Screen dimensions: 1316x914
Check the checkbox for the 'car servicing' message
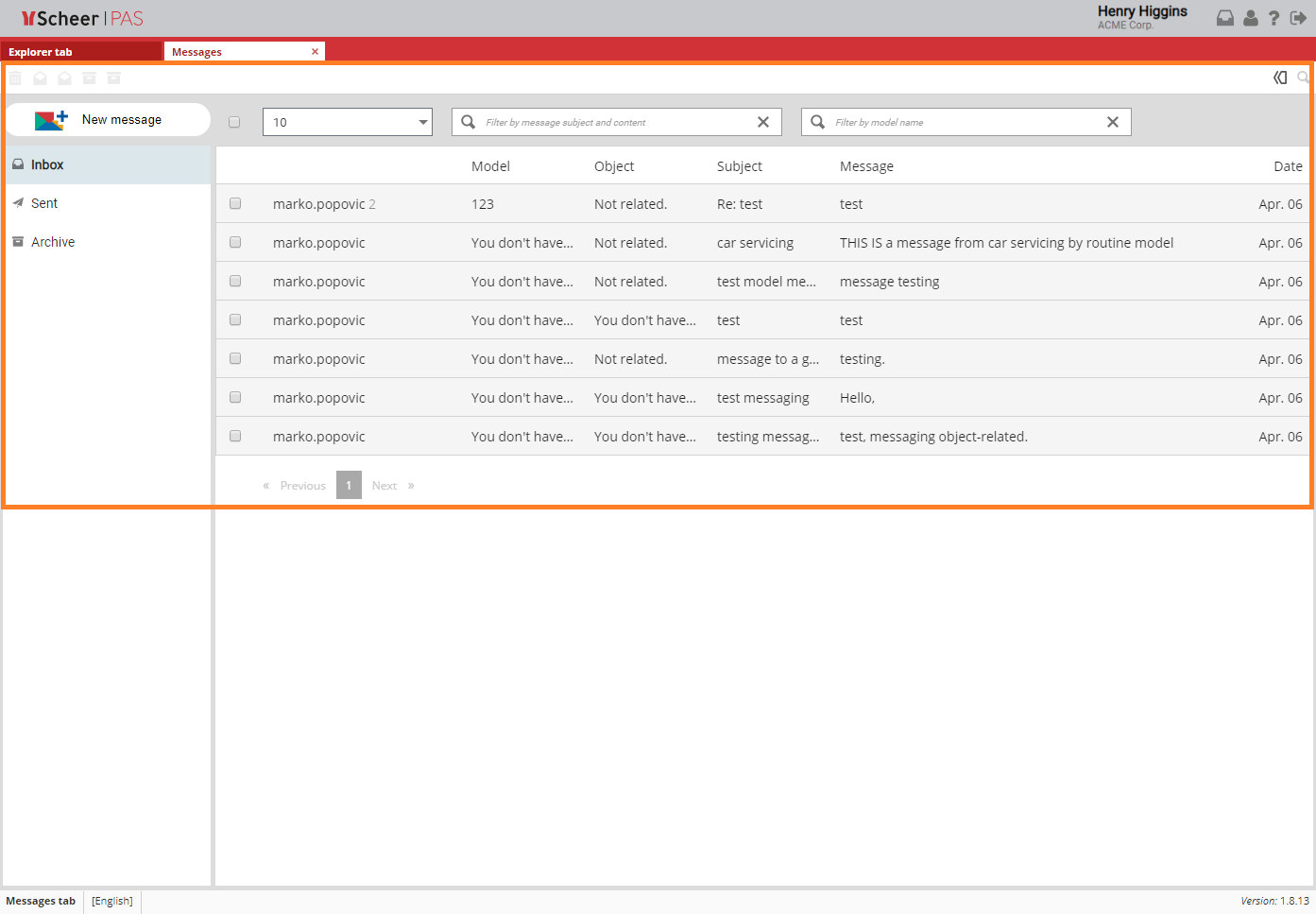[234, 242]
